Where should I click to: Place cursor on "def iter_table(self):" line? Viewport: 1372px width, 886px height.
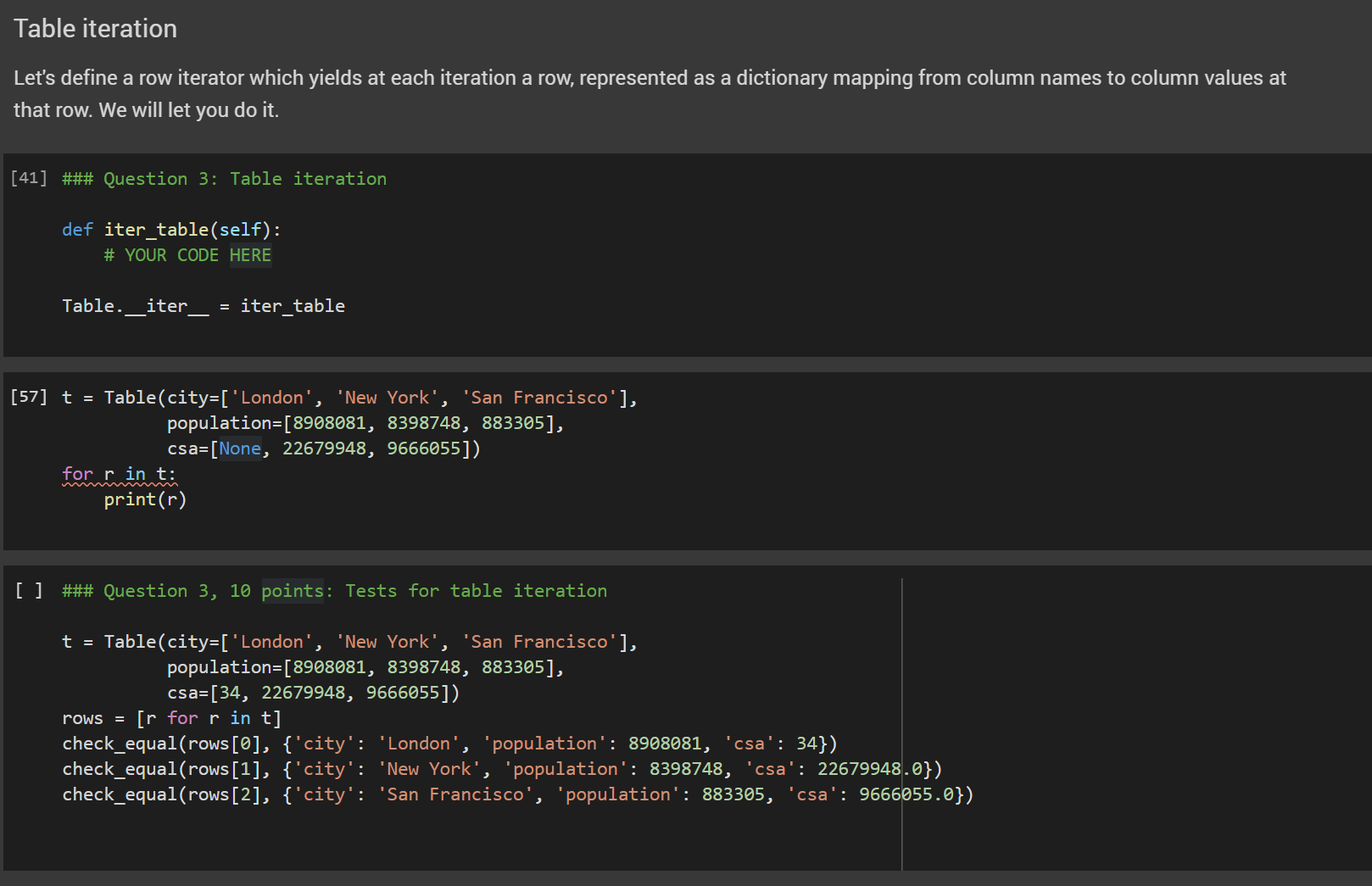point(171,230)
